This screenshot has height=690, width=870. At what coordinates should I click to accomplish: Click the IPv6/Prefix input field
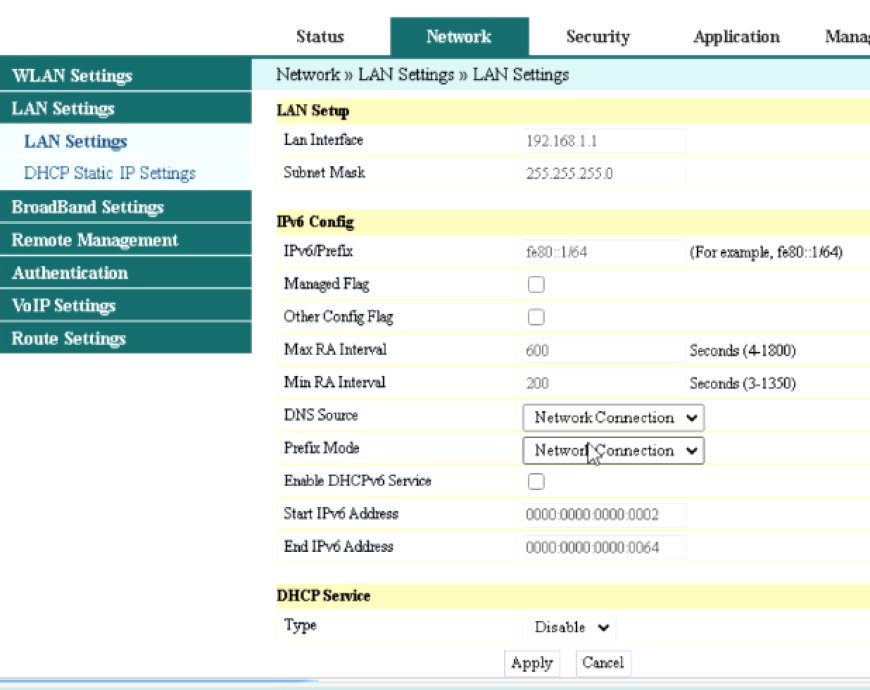click(604, 252)
